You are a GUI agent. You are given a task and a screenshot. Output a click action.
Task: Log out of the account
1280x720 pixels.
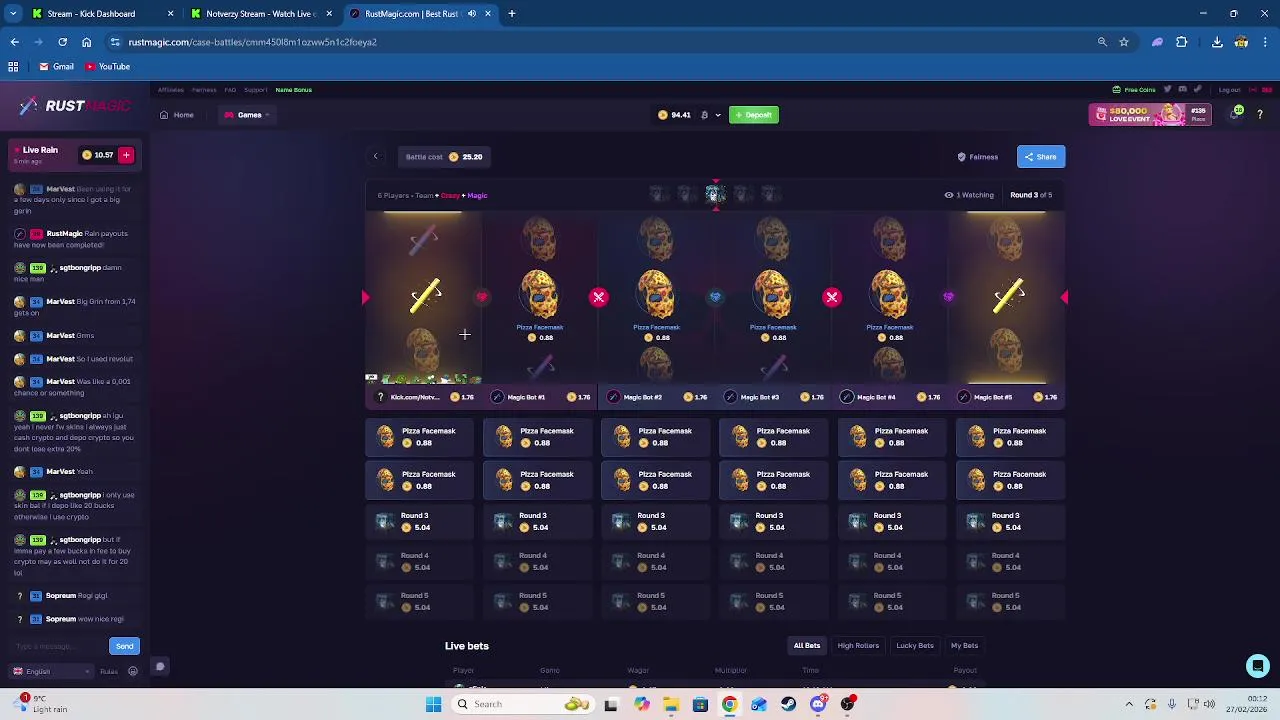(x=1230, y=90)
